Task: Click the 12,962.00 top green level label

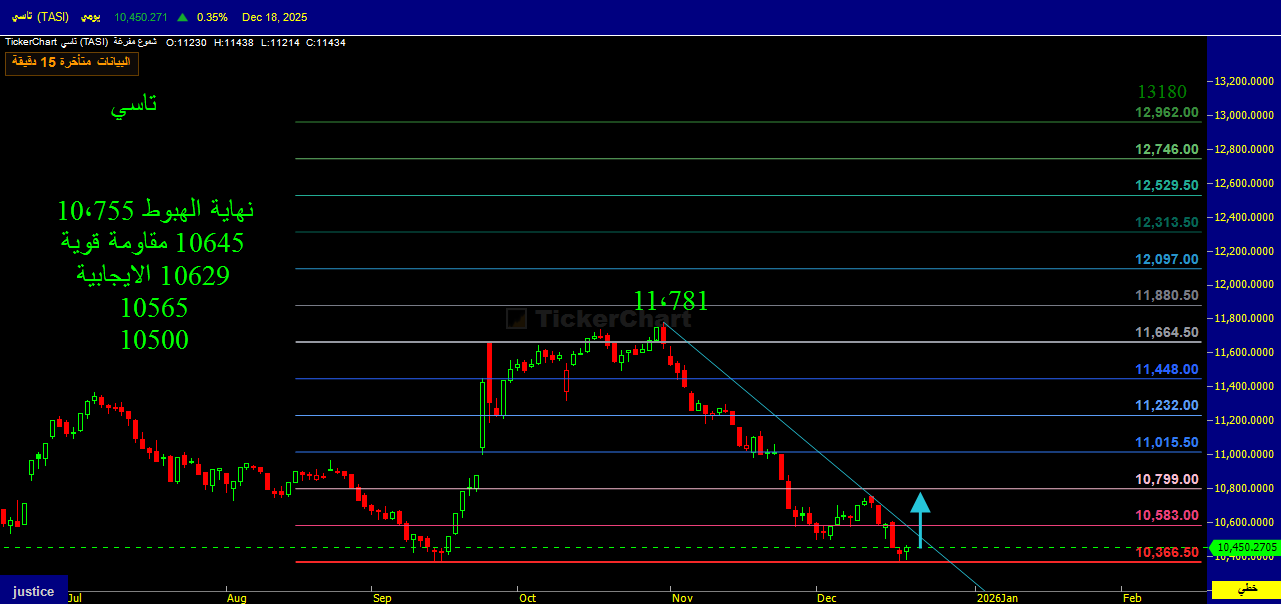Action: pyautogui.click(x=1167, y=112)
